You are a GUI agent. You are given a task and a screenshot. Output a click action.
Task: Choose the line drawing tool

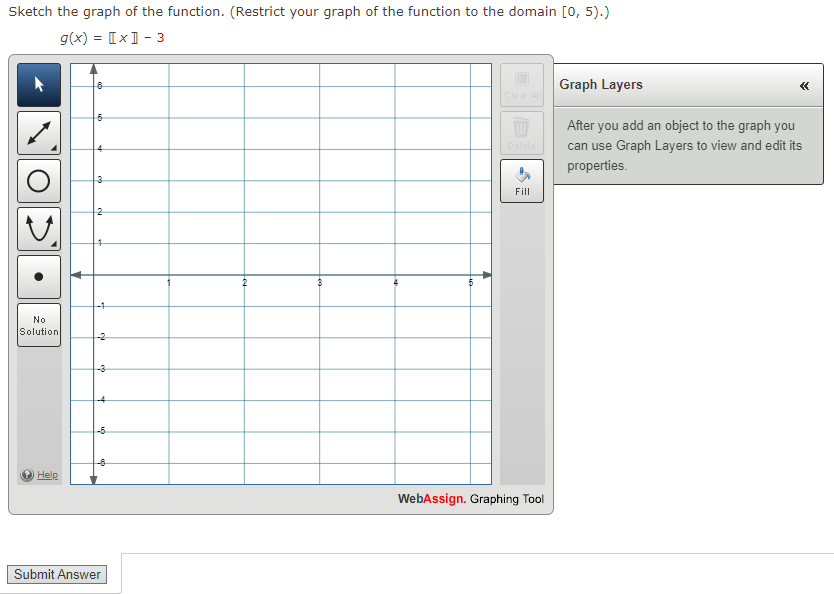tap(38, 133)
